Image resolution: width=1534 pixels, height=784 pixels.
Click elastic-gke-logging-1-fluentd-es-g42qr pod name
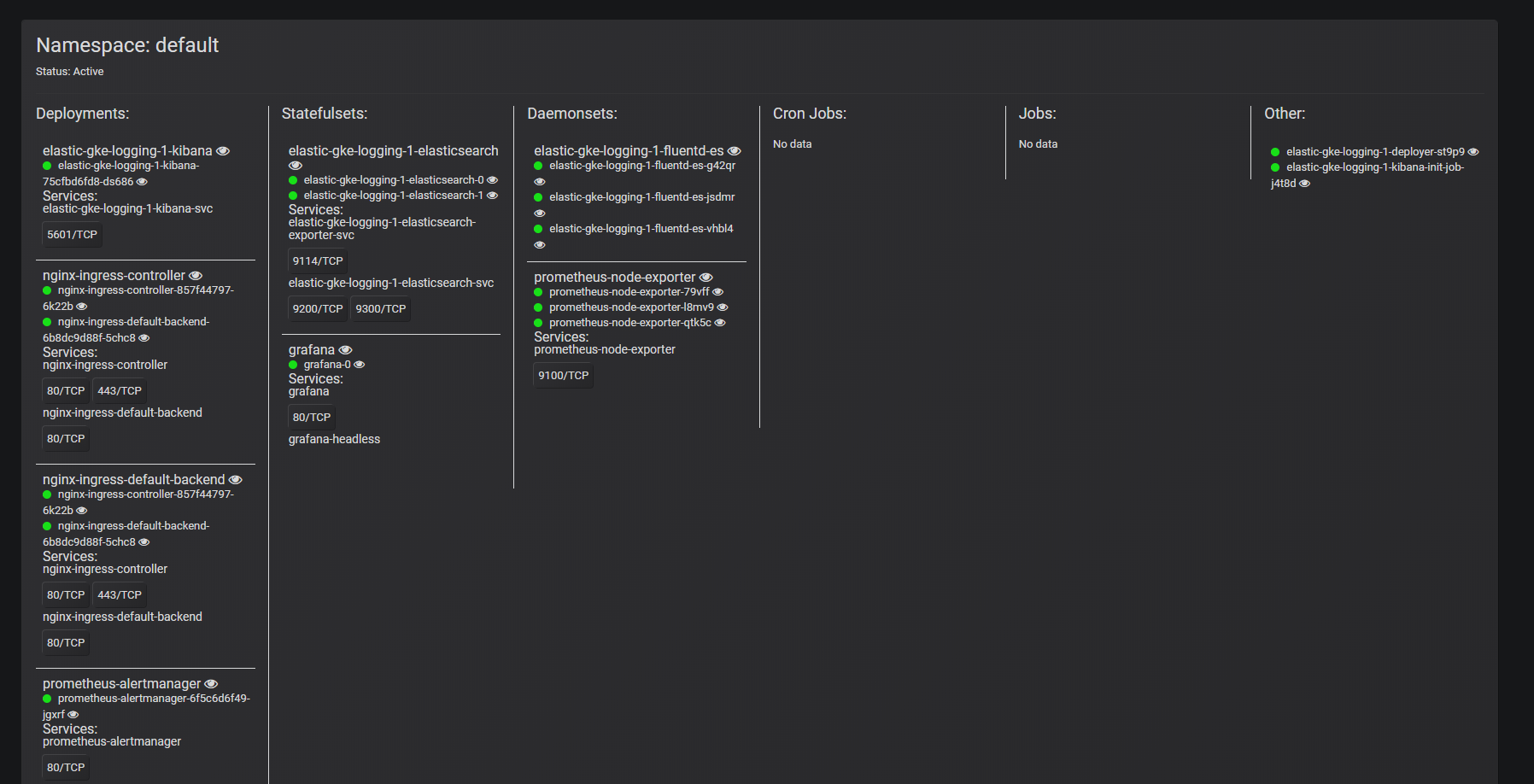point(642,166)
